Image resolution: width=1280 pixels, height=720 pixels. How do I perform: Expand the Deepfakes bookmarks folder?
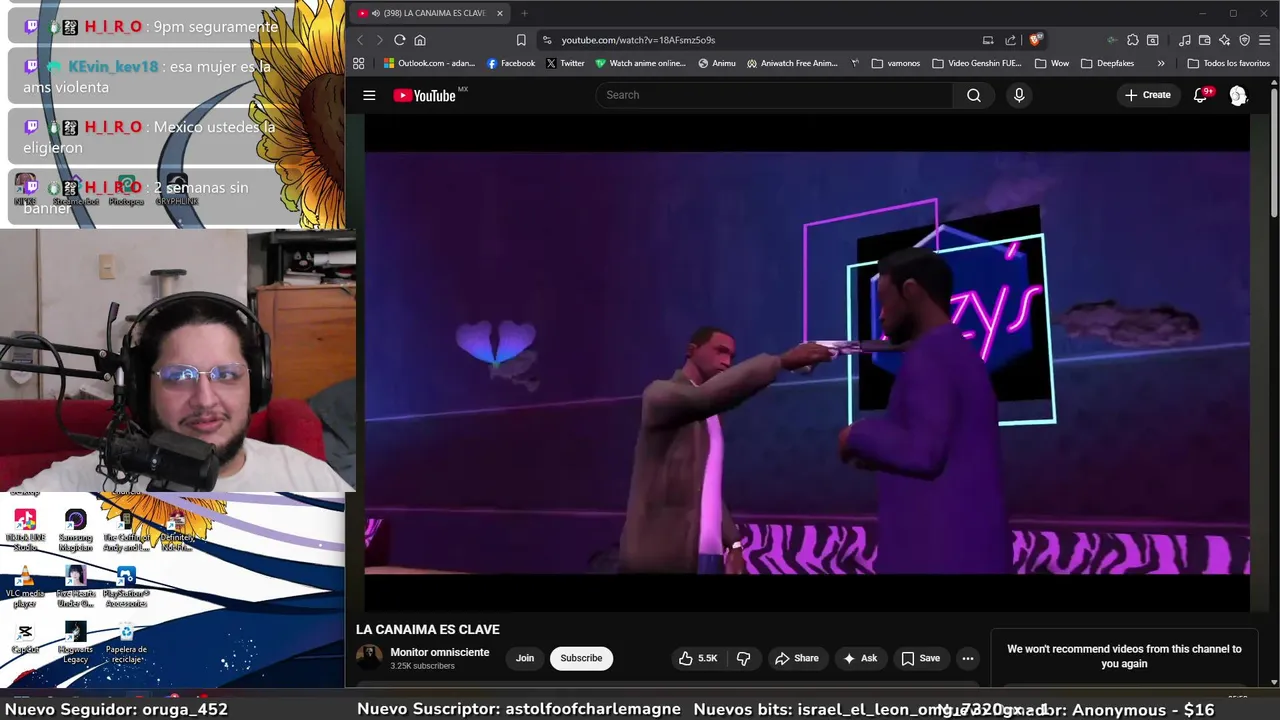coord(1108,63)
